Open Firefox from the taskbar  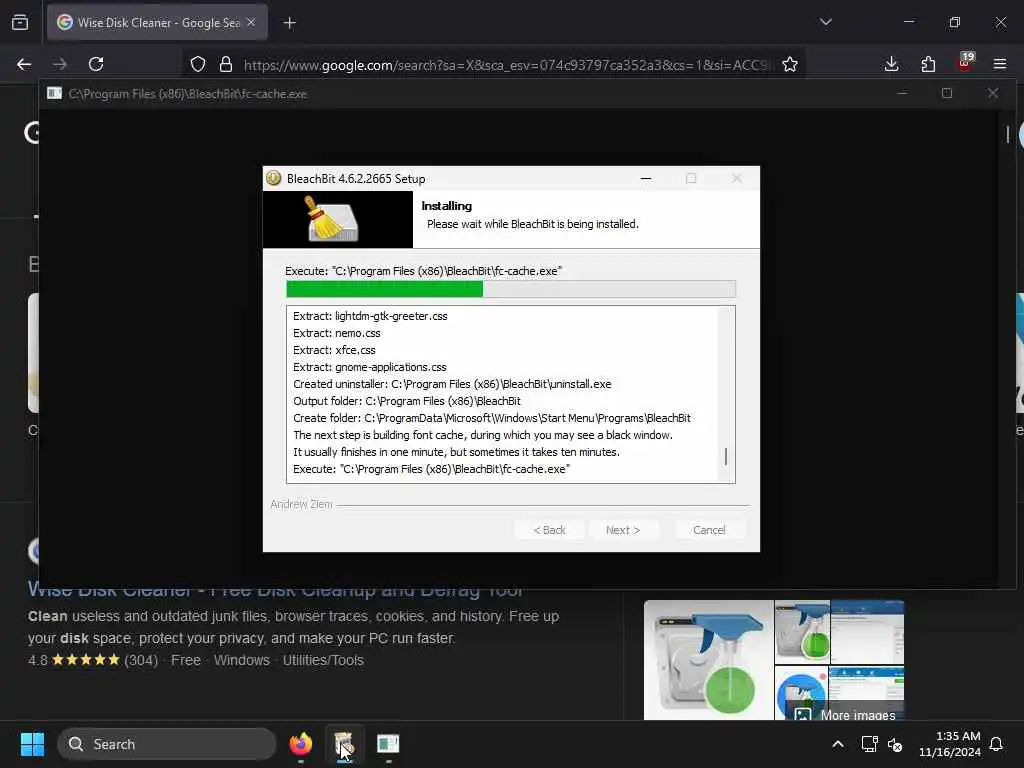coord(300,744)
